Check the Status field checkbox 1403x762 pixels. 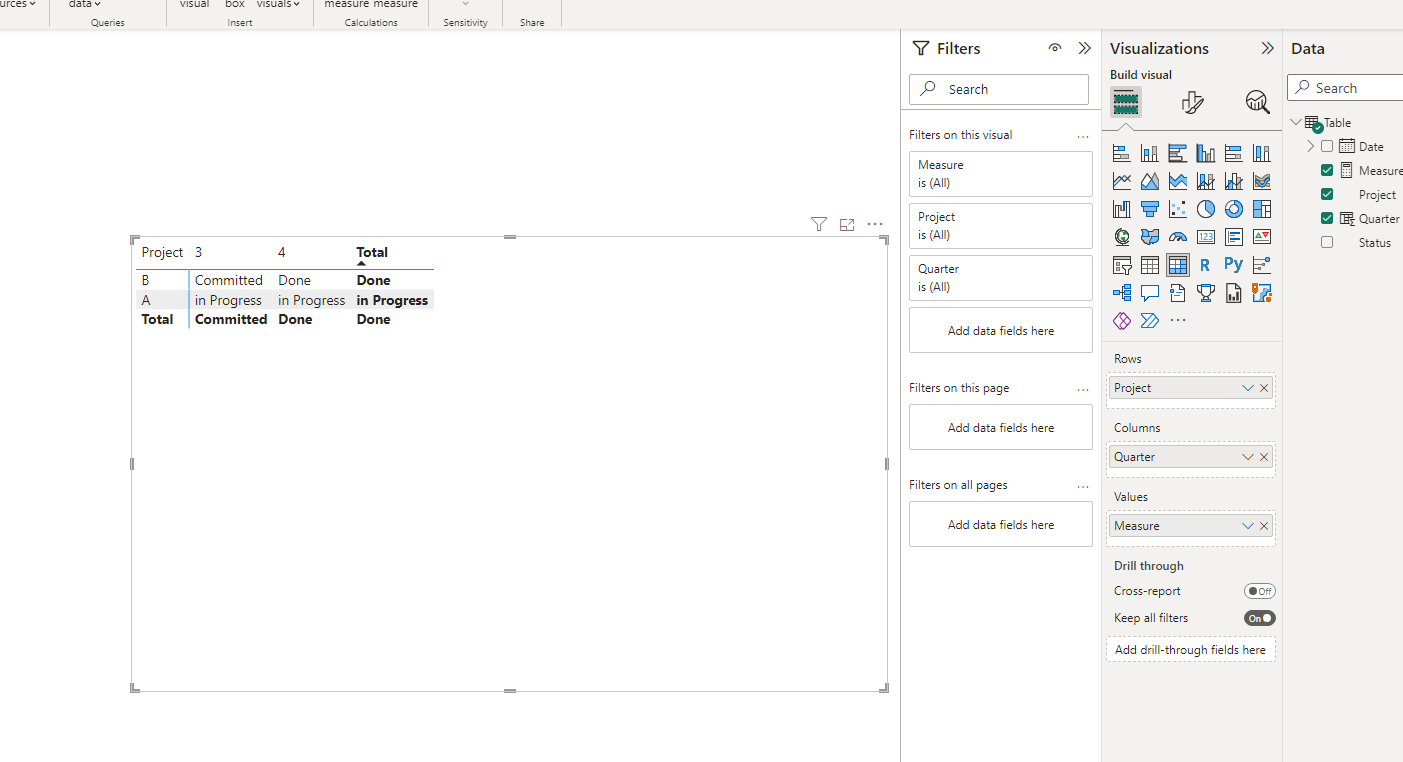pyautogui.click(x=1327, y=242)
